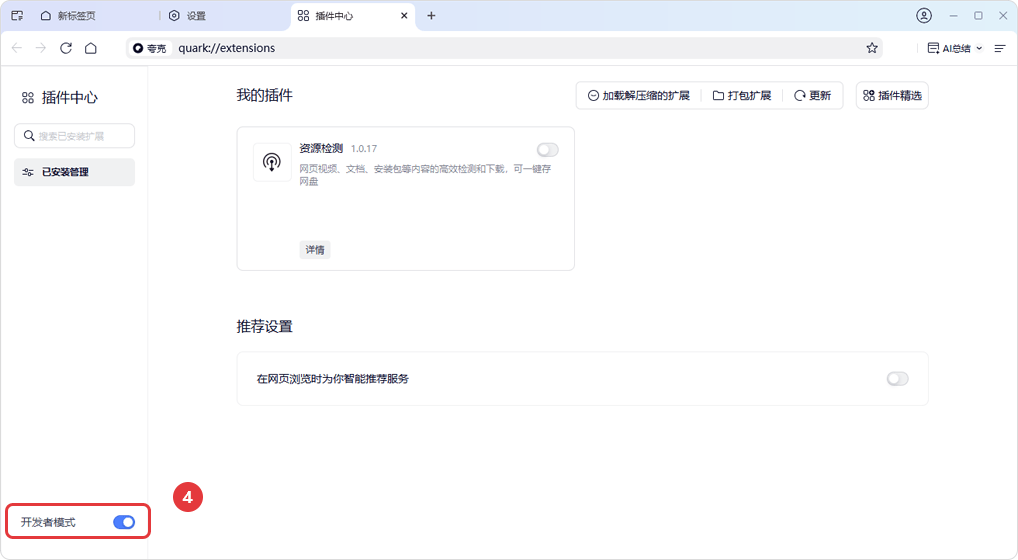This screenshot has height=560, width=1018.
Task: Click 加载解压缩的扩展 button
Action: 638,96
